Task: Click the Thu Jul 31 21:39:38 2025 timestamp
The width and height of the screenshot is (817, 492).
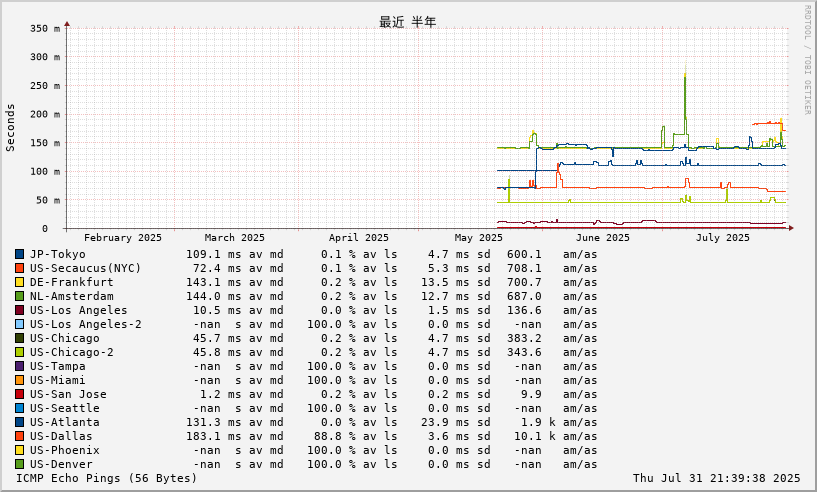Action: click(716, 478)
